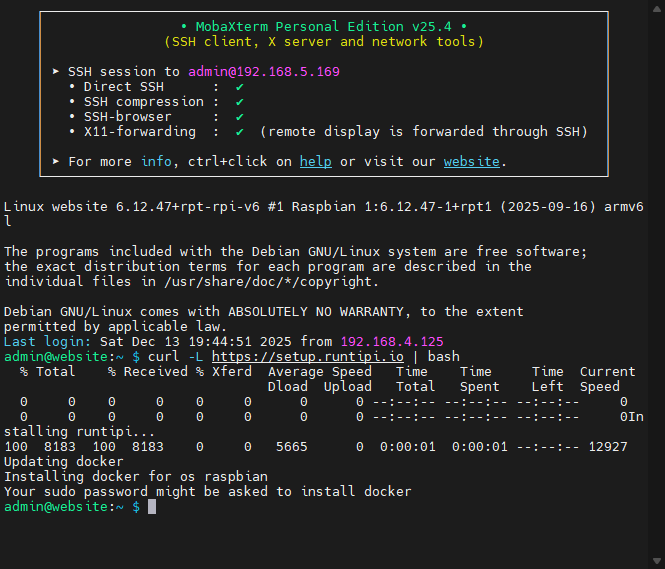665x569 pixels.
Task: Click the arrow marker before 'SSH session to'
Action: tap(56, 72)
